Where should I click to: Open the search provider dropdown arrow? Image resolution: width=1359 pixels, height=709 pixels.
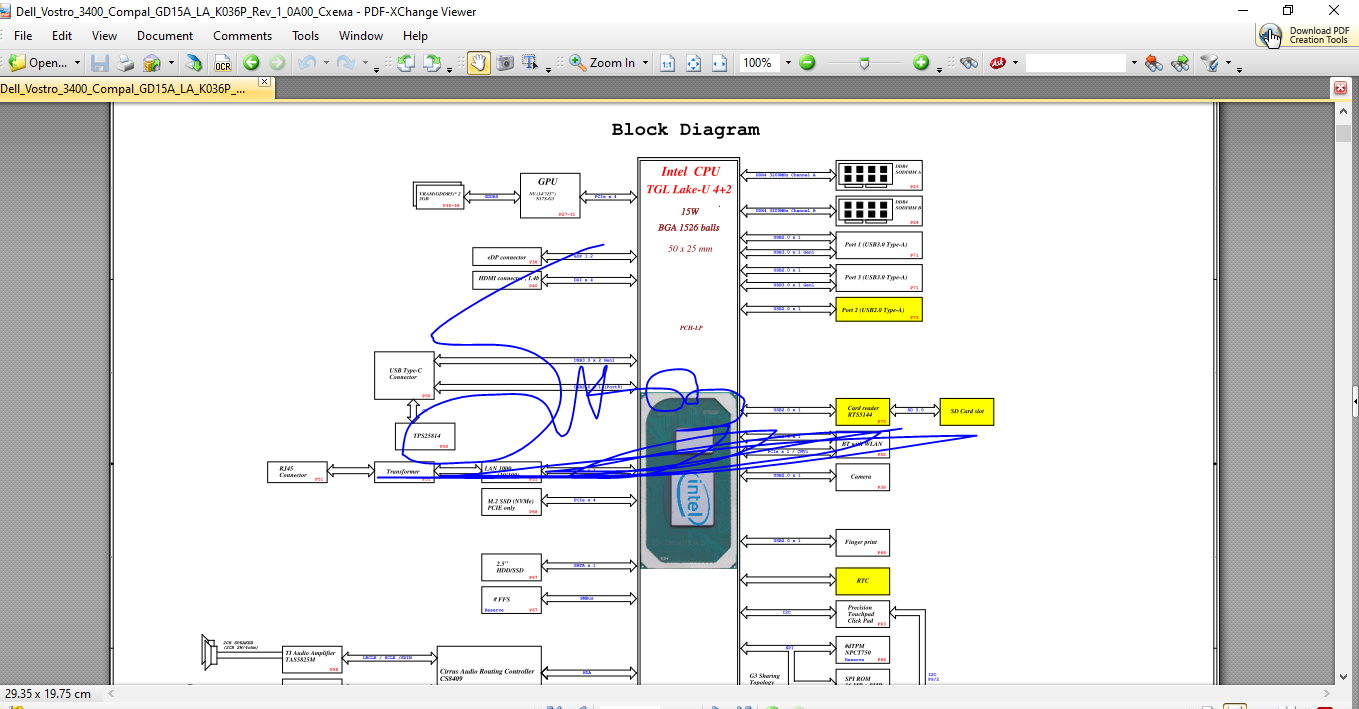tap(1015, 63)
